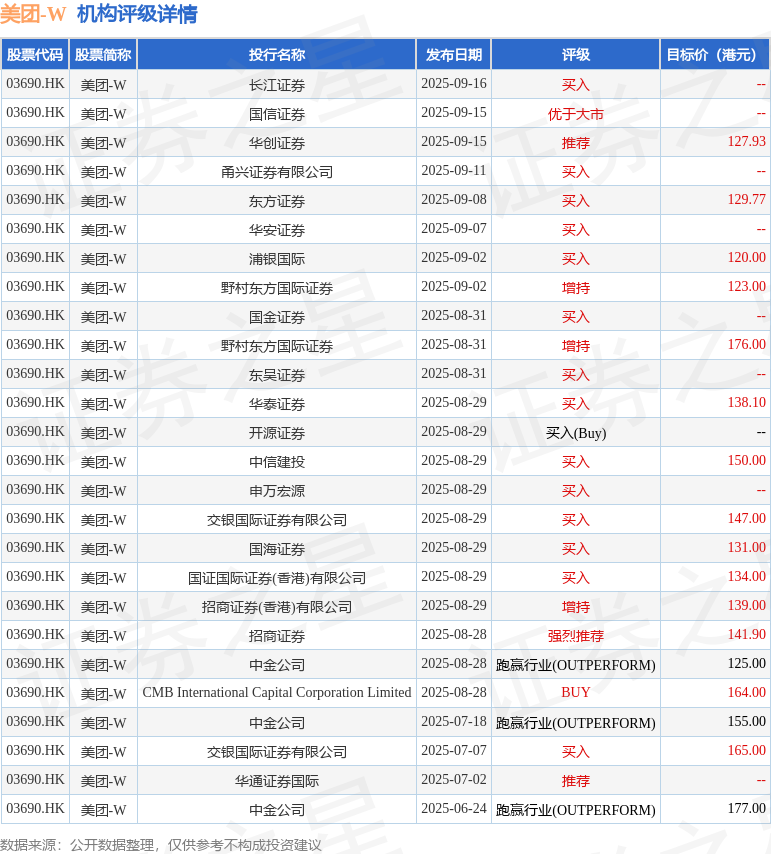Select the 国海证券 cell
The image size is (771, 854).
click(x=277, y=548)
